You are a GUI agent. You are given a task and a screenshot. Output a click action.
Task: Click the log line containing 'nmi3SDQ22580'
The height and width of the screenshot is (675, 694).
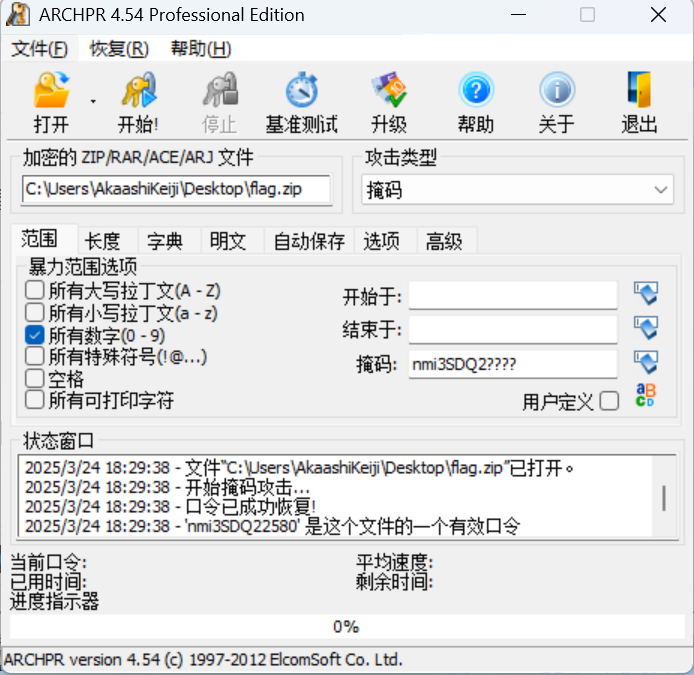(x=273, y=526)
